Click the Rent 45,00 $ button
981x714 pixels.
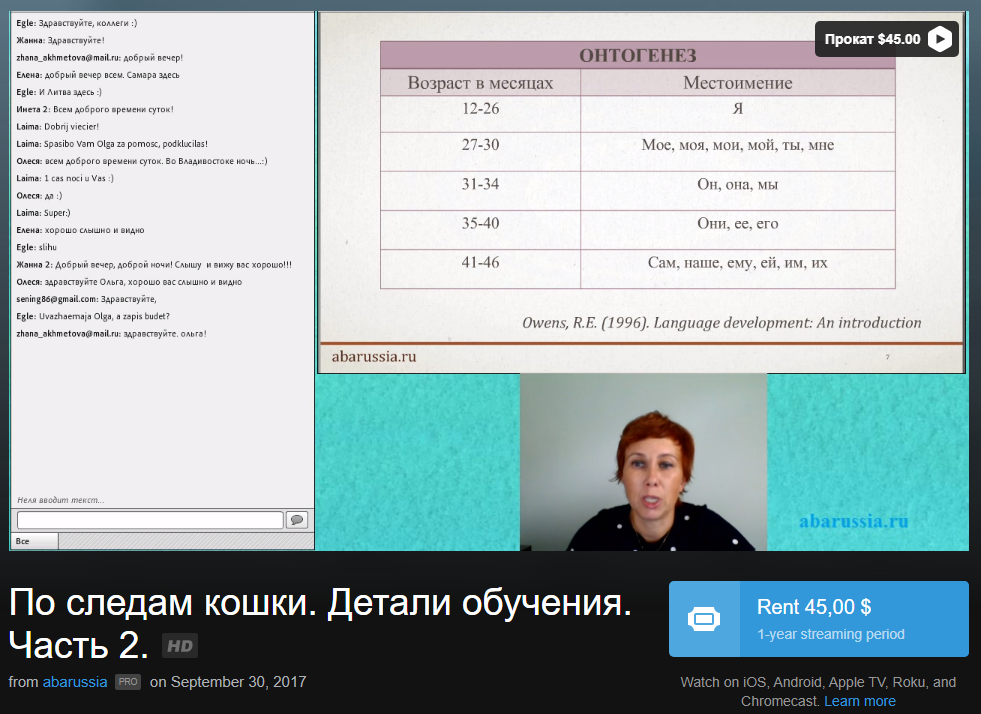pyautogui.click(x=818, y=618)
